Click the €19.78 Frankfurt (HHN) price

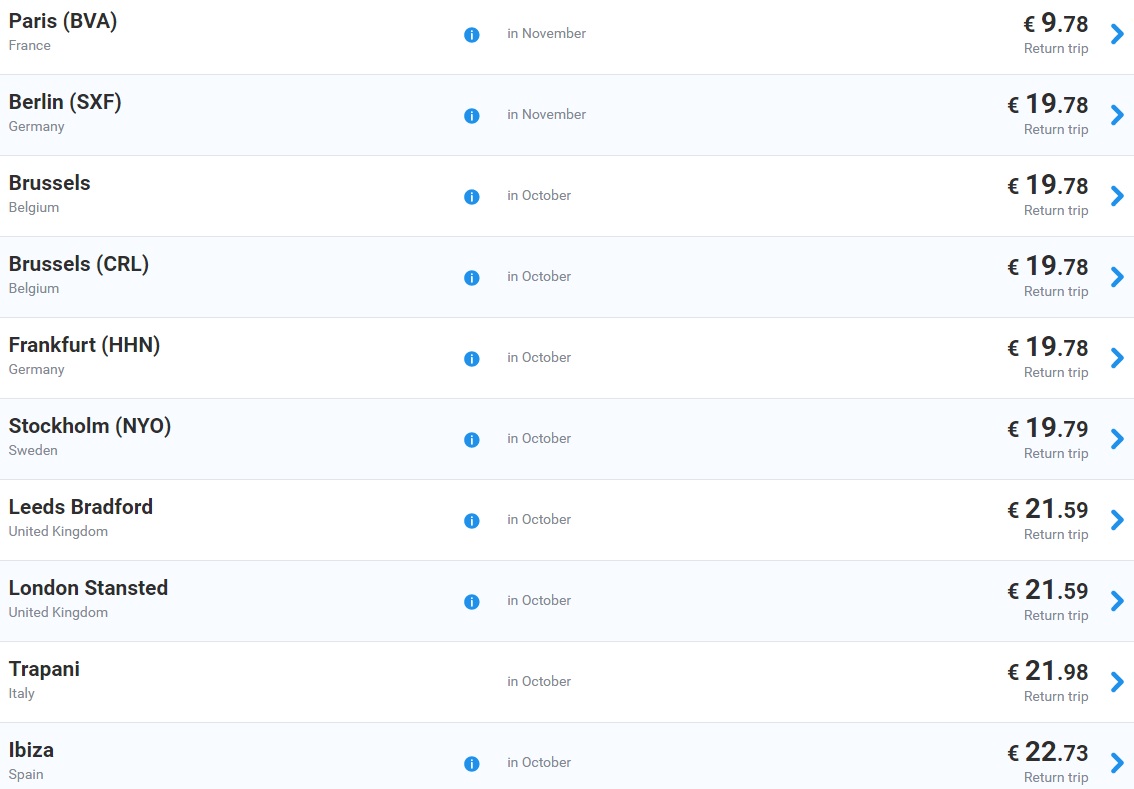(x=1048, y=348)
